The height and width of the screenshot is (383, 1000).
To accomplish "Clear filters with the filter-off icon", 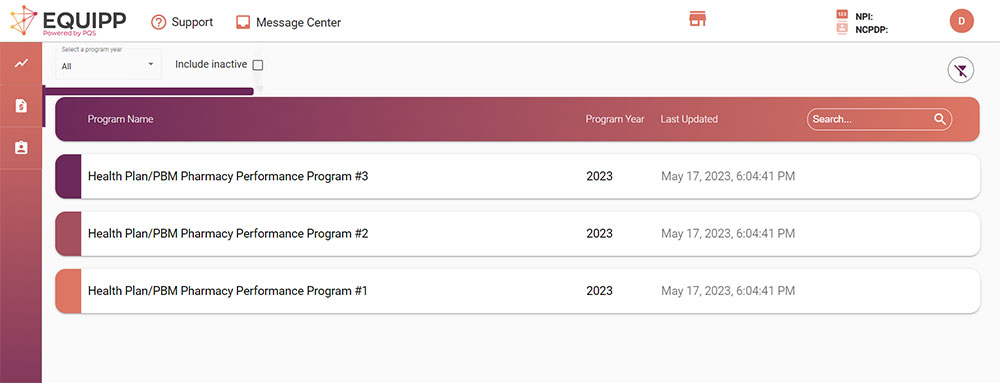I will tap(960, 70).
